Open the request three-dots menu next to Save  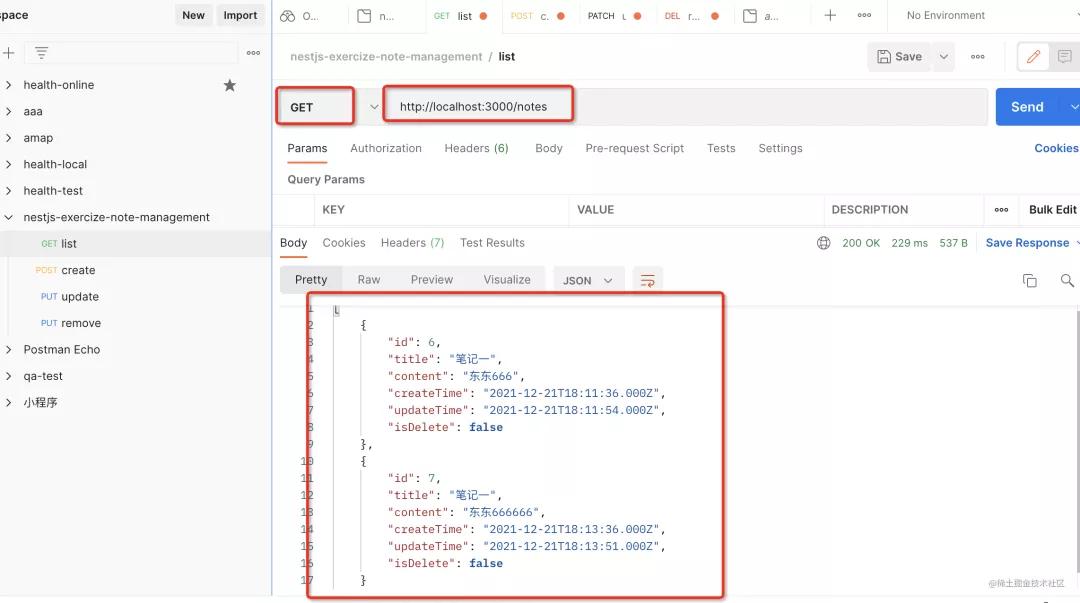coord(977,57)
